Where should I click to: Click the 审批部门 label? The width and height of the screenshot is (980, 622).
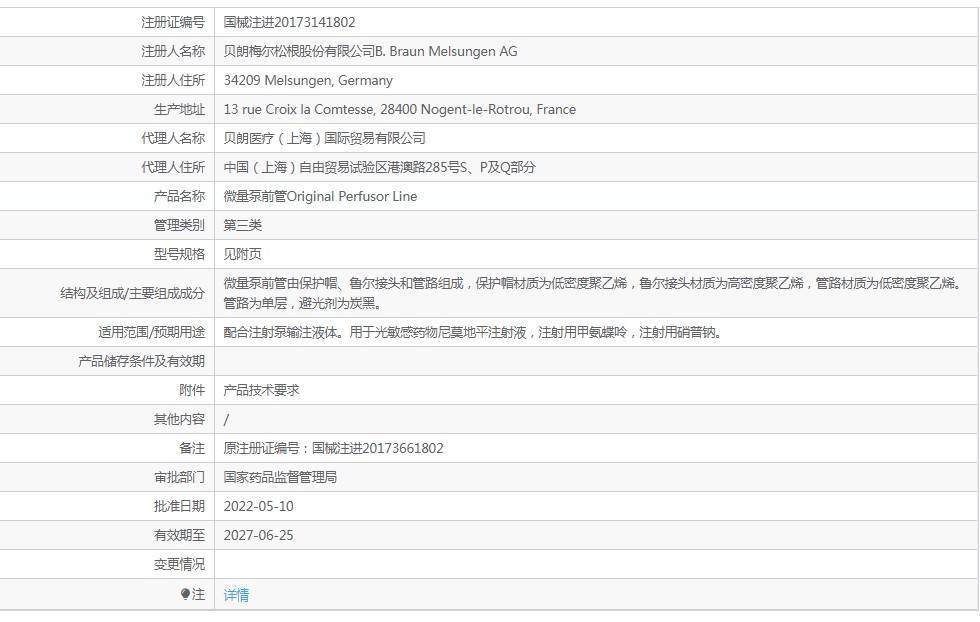pos(179,478)
